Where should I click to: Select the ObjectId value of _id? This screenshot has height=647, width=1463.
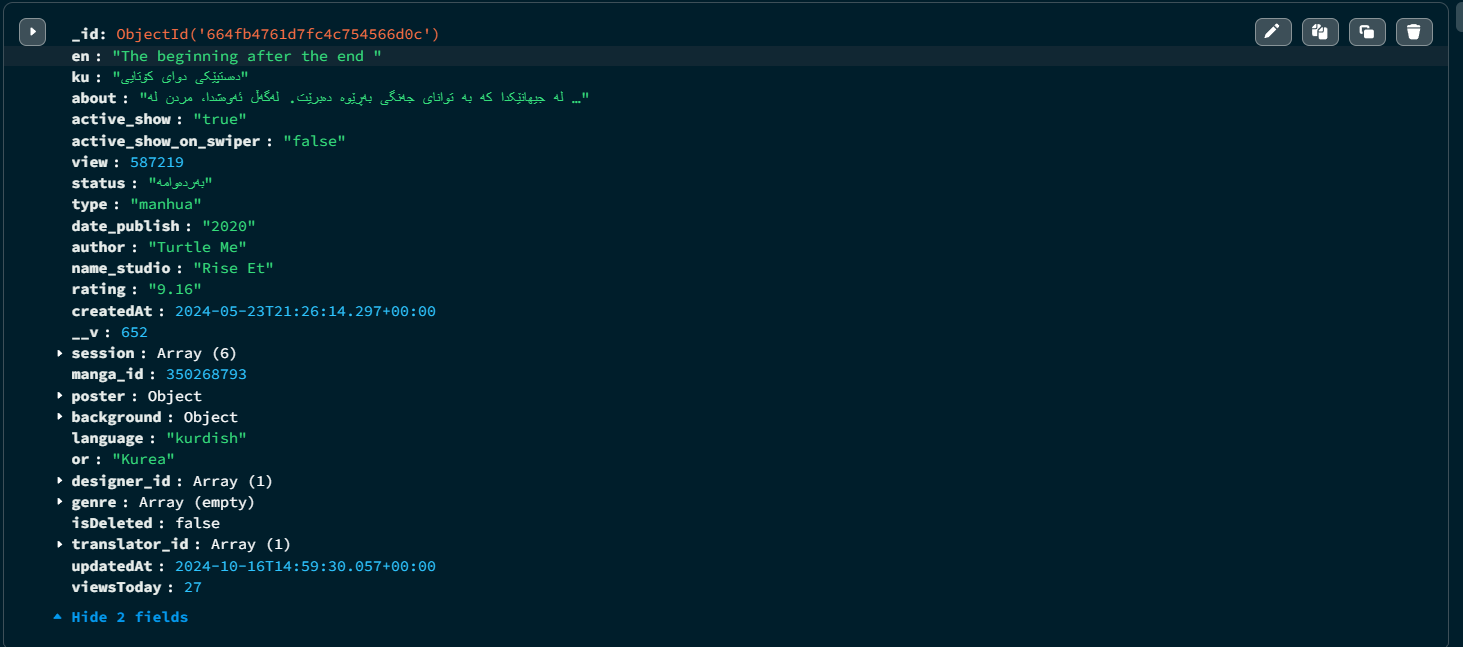point(277,34)
